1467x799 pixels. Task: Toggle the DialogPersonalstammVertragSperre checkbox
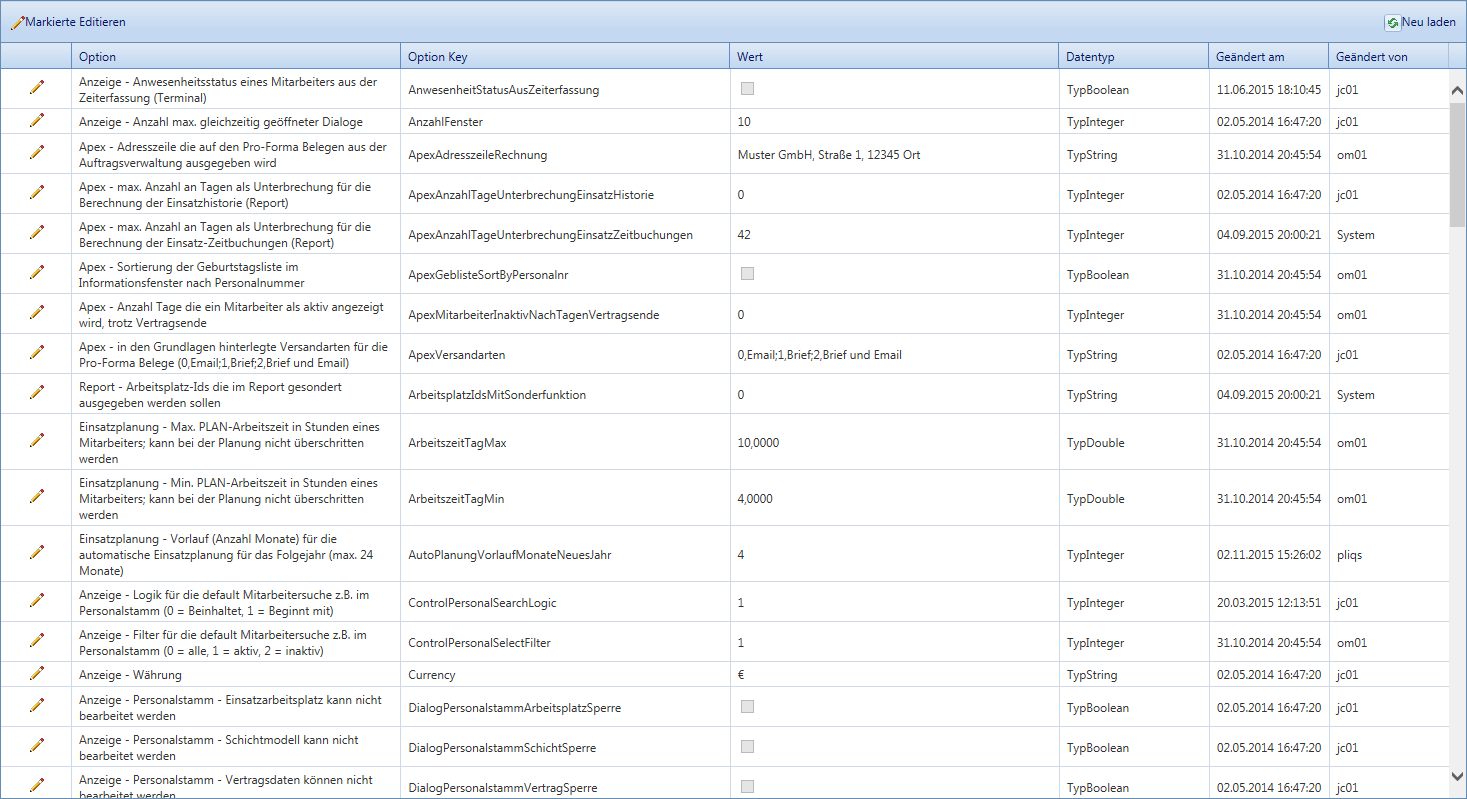point(747,787)
